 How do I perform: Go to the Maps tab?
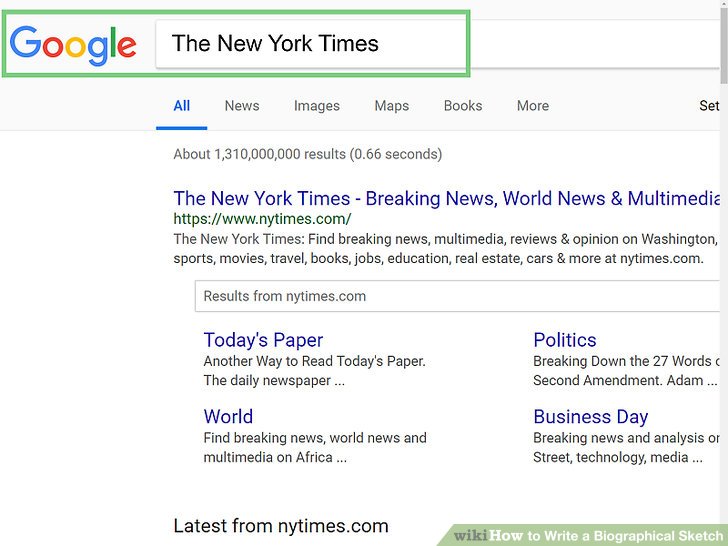pyautogui.click(x=391, y=106)
